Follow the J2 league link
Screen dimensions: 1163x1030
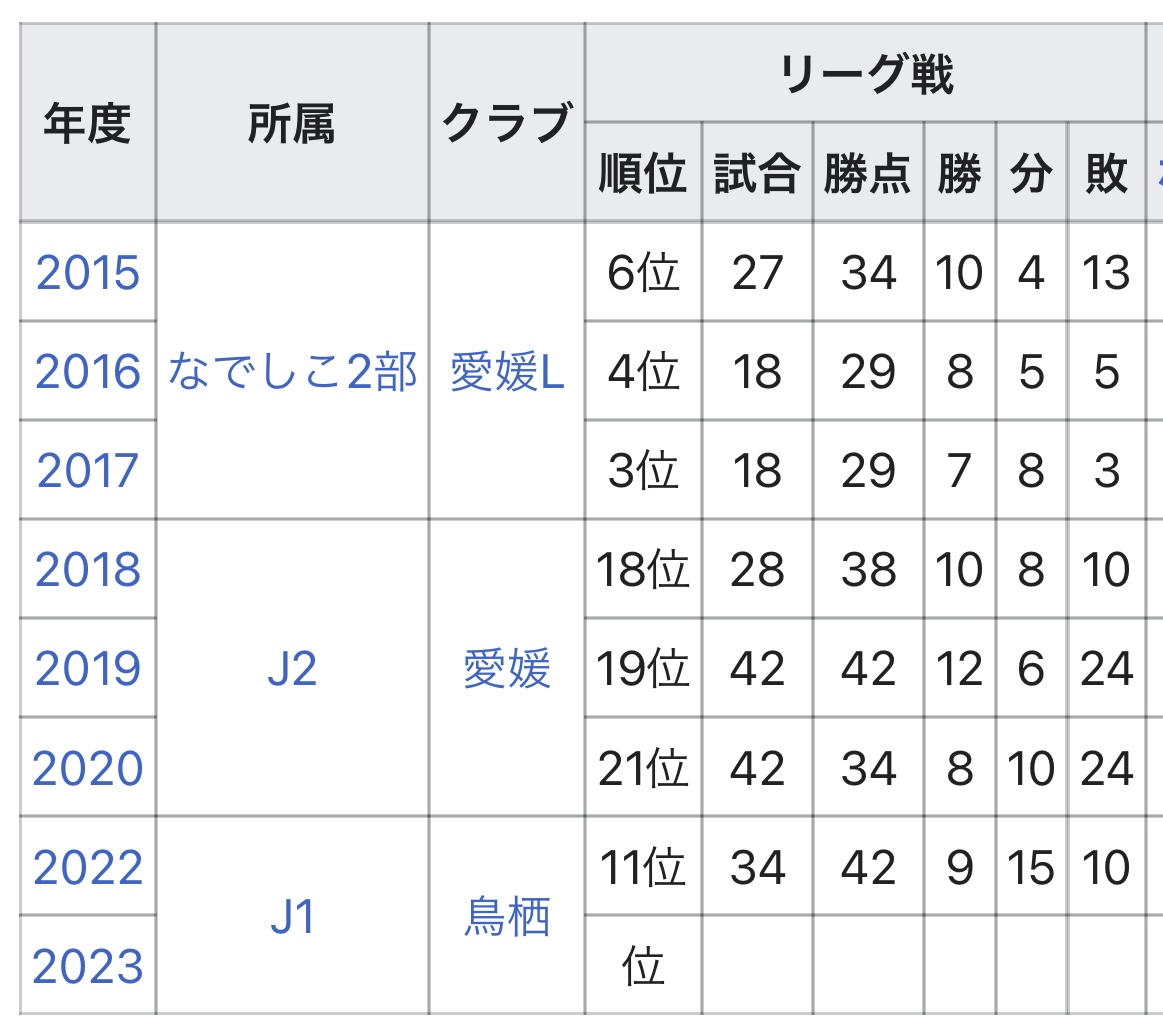tap(292, 669)
